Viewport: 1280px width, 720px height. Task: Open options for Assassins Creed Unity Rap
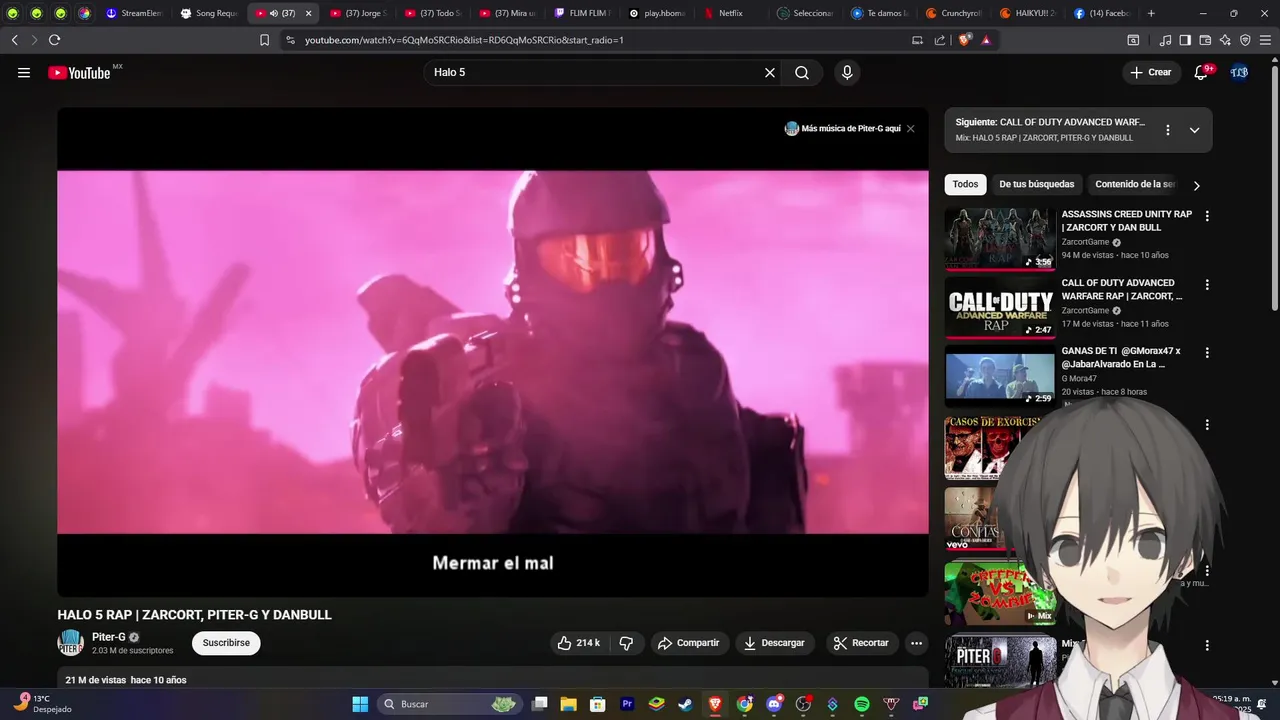coord(1207,216)
